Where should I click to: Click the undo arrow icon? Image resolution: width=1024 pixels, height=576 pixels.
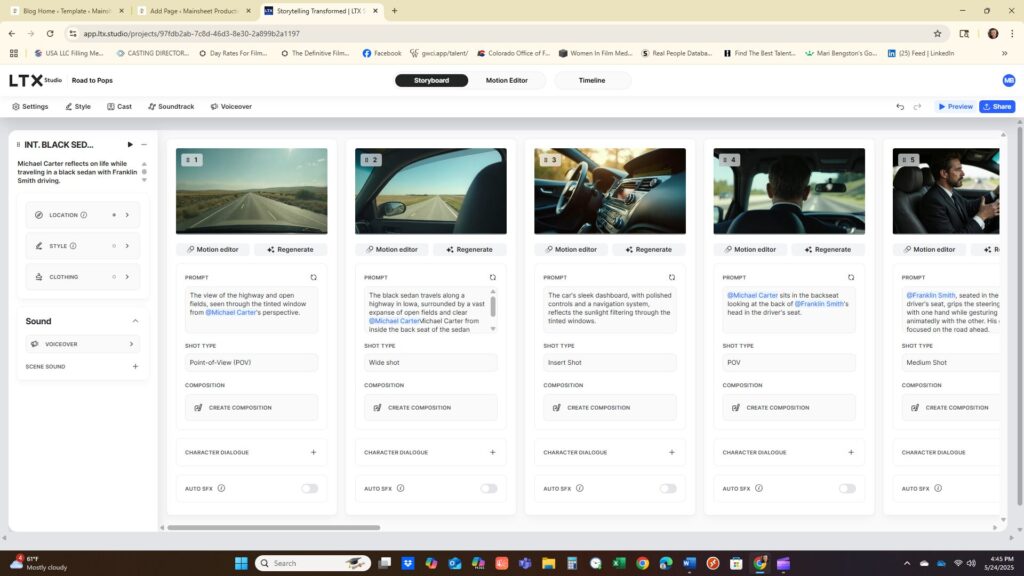(900, 106)
